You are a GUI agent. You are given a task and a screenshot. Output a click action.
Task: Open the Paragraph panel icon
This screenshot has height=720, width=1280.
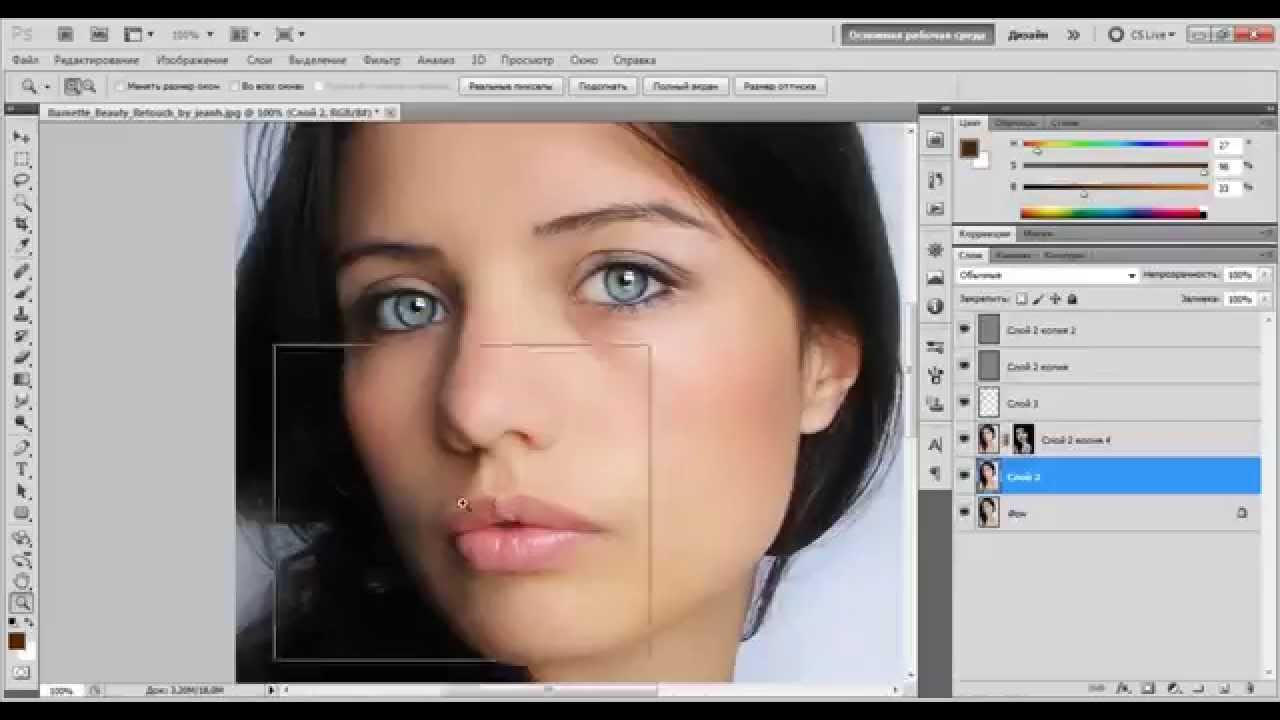935,472
